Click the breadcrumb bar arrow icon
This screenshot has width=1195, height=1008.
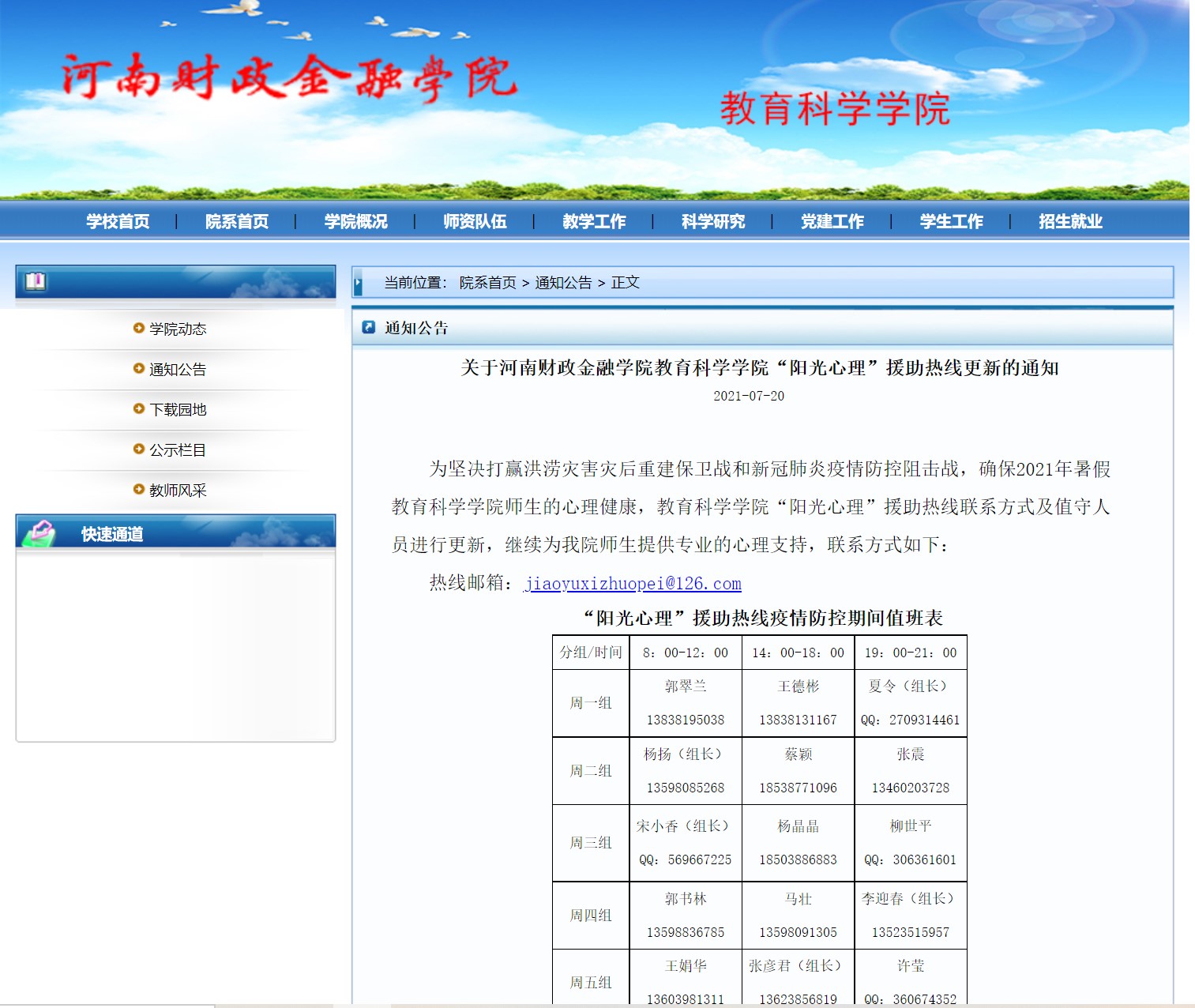[359, 283]
